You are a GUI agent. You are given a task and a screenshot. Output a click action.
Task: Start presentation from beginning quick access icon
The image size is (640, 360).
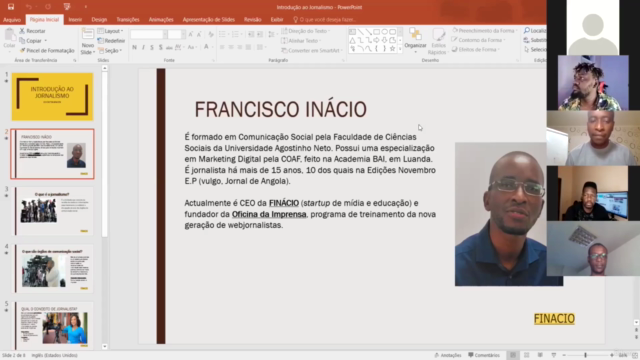[67, 7]
